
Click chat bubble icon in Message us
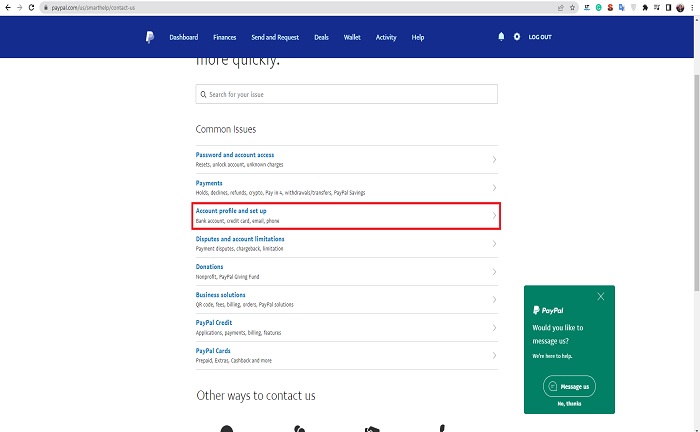[553, 386]
